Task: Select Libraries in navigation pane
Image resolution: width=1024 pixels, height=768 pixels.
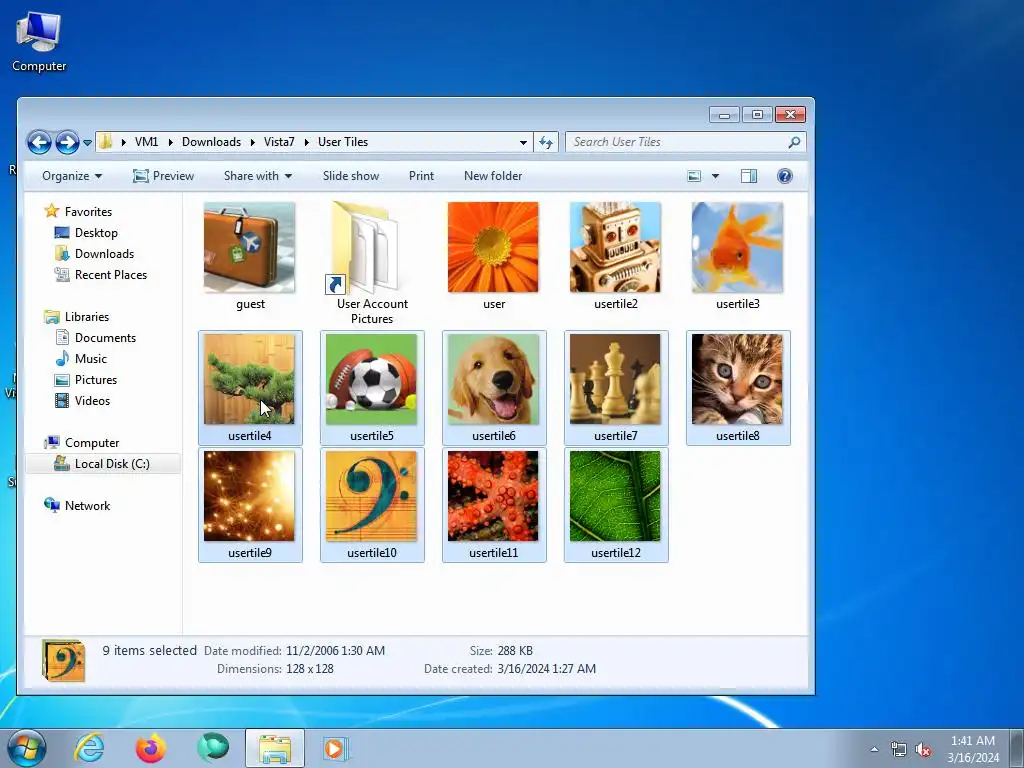Action: pos(87,317)
